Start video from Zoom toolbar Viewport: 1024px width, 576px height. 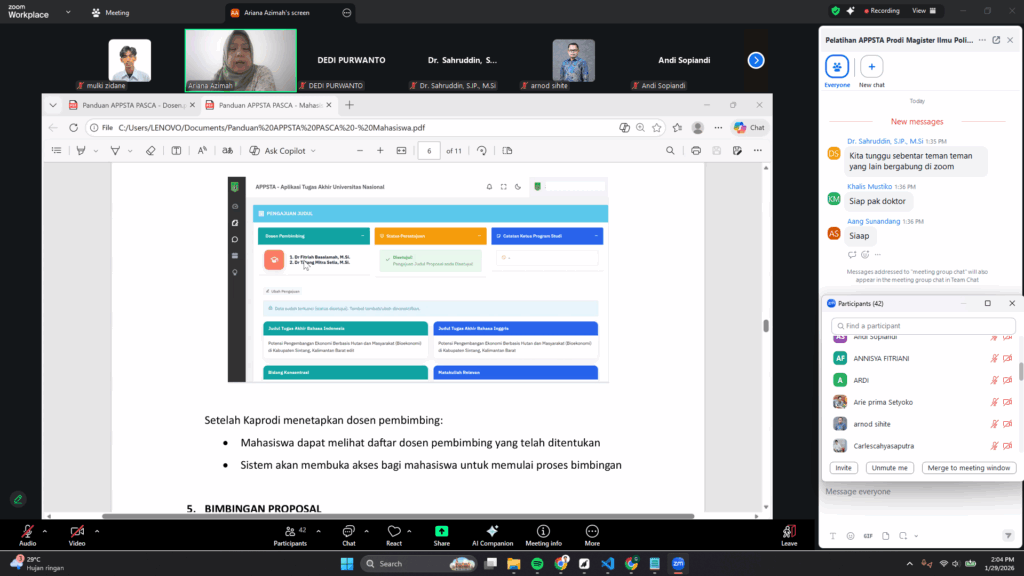77,531
